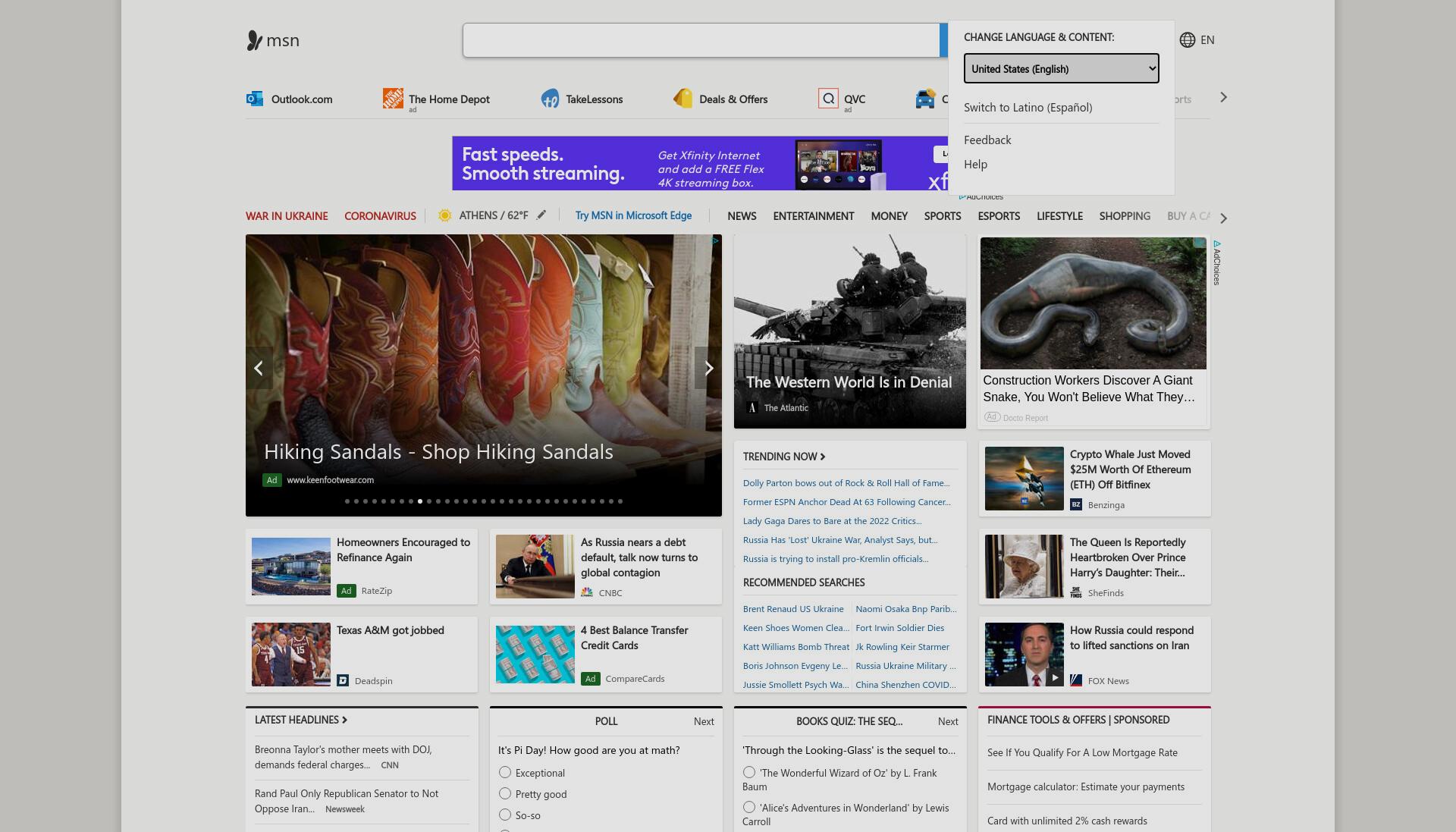Go to Next books quiz
The width and height of the screenshot is (1456, 832).
(x=948, y=721)
